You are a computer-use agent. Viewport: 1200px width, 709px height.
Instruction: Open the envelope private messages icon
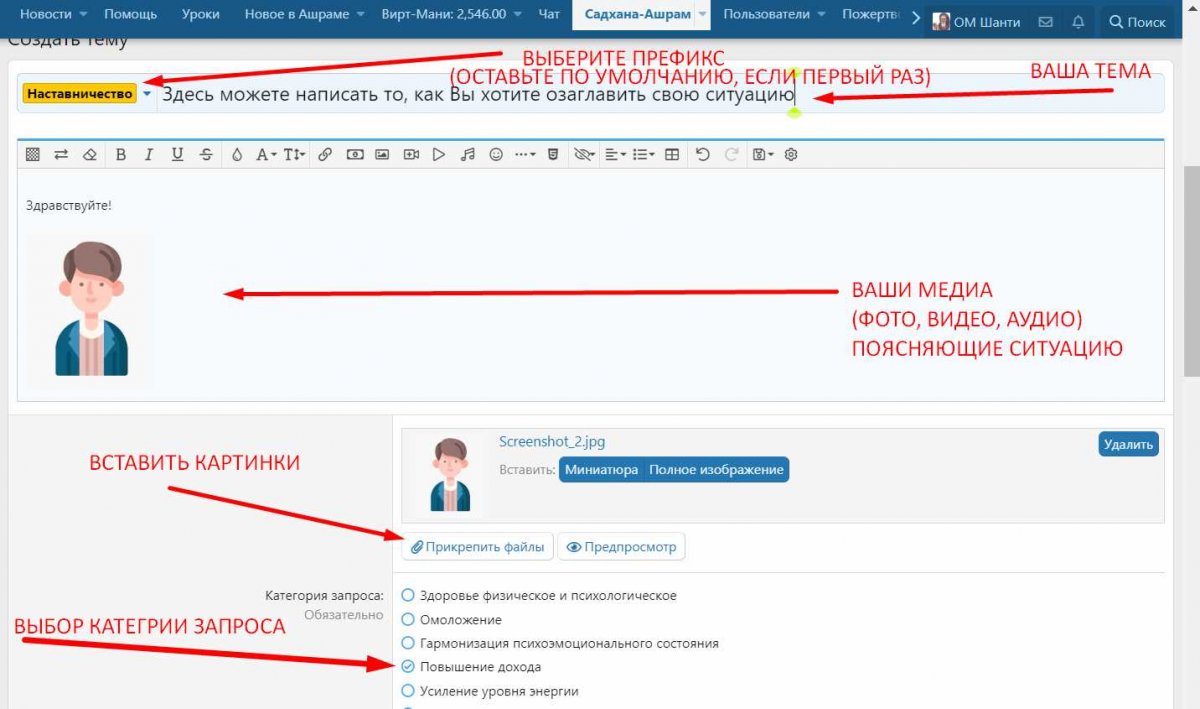1045,21
